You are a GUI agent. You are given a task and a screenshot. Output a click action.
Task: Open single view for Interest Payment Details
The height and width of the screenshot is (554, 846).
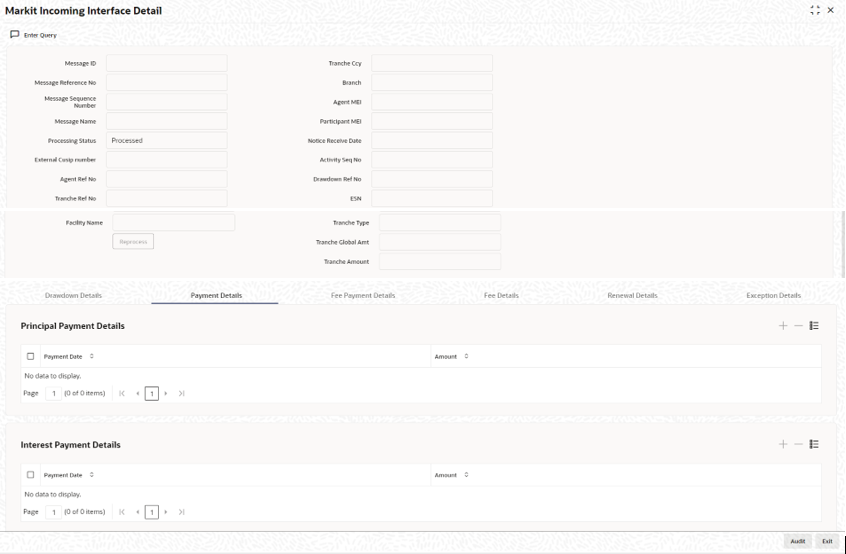coord(814,444)
